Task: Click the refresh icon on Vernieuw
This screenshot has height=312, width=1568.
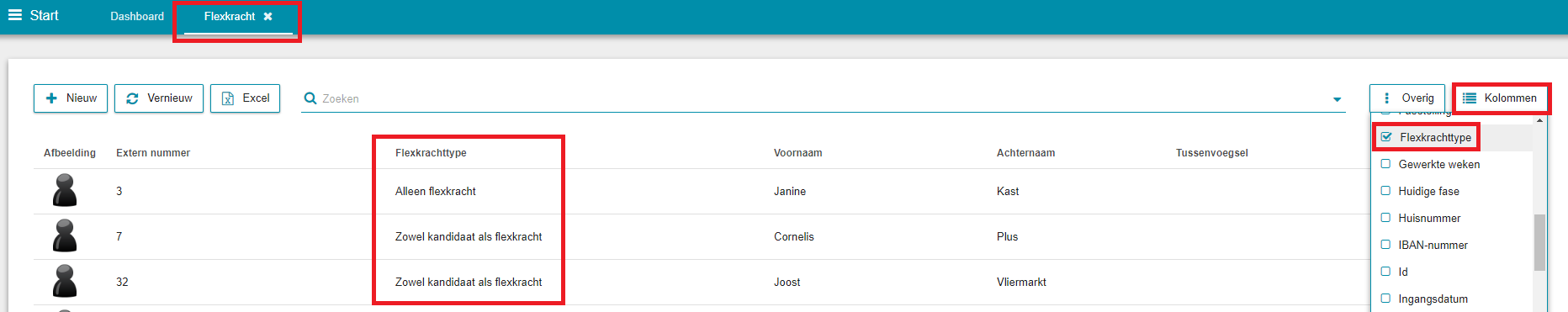Action: (132, 98)
